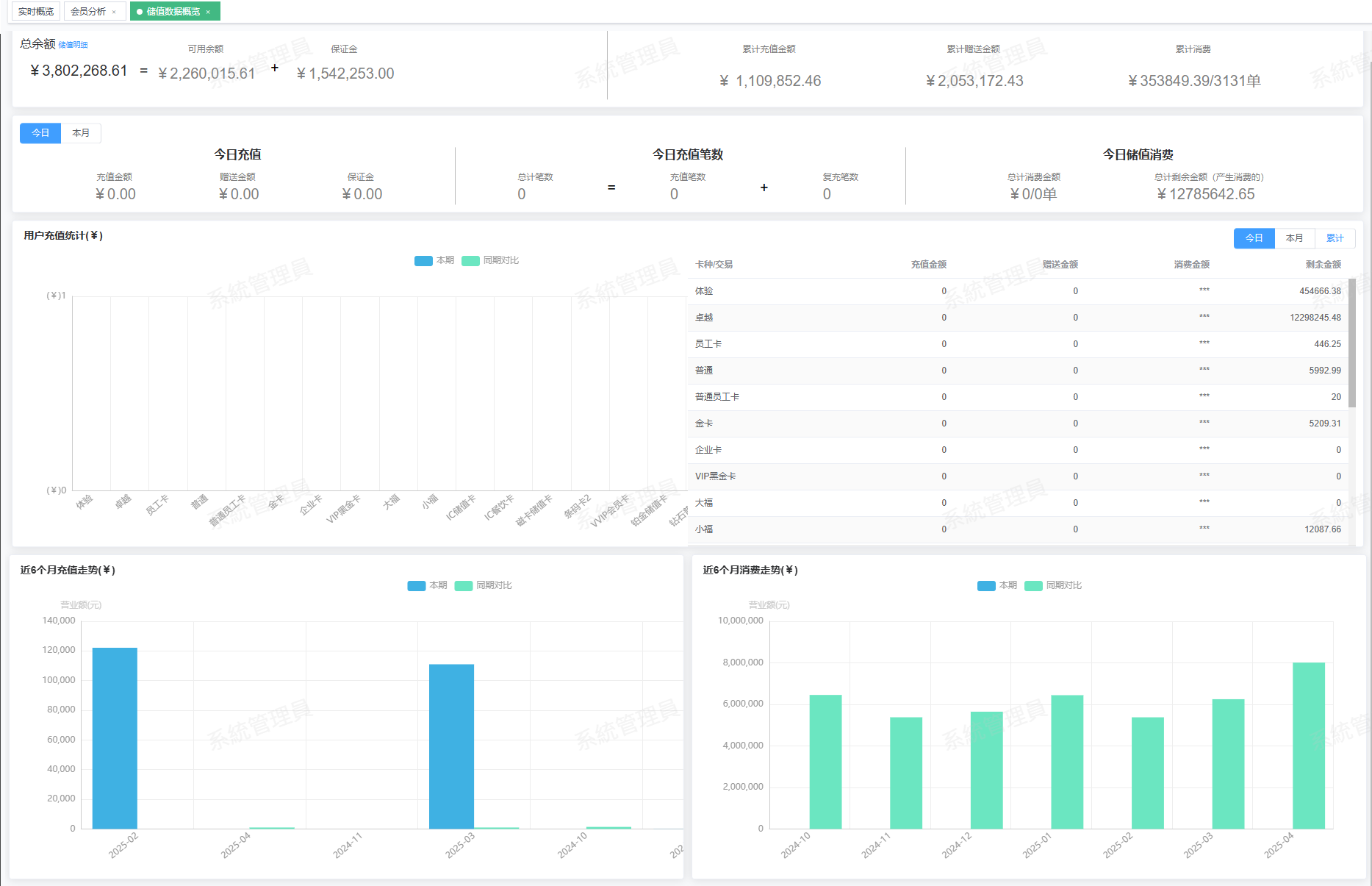Select 今日 in the 用户充值统计 panel
The height and width of the screenshot is (886, 1372).
tap(1254, 238)
